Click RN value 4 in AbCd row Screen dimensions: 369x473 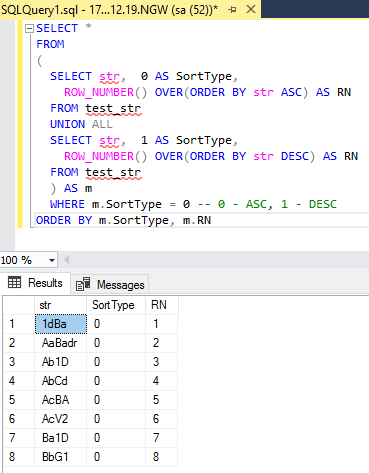click(x=161, y=381)
